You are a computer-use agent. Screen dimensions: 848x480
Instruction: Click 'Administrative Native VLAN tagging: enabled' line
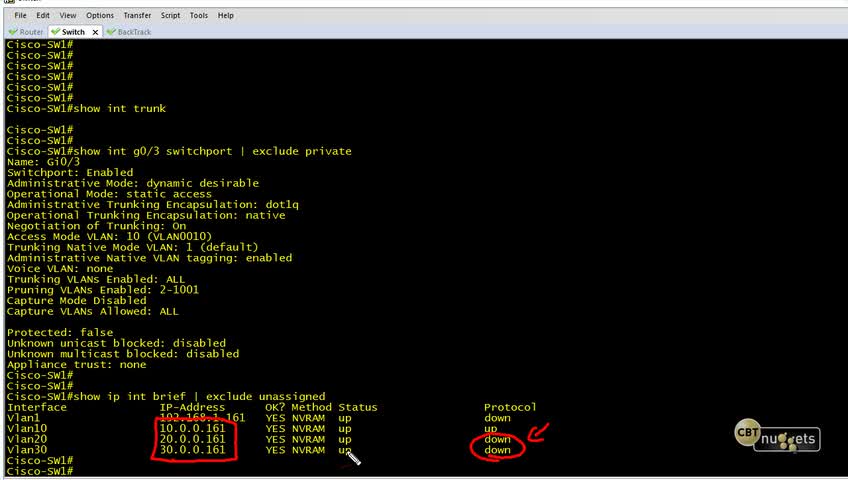point(149,258)
